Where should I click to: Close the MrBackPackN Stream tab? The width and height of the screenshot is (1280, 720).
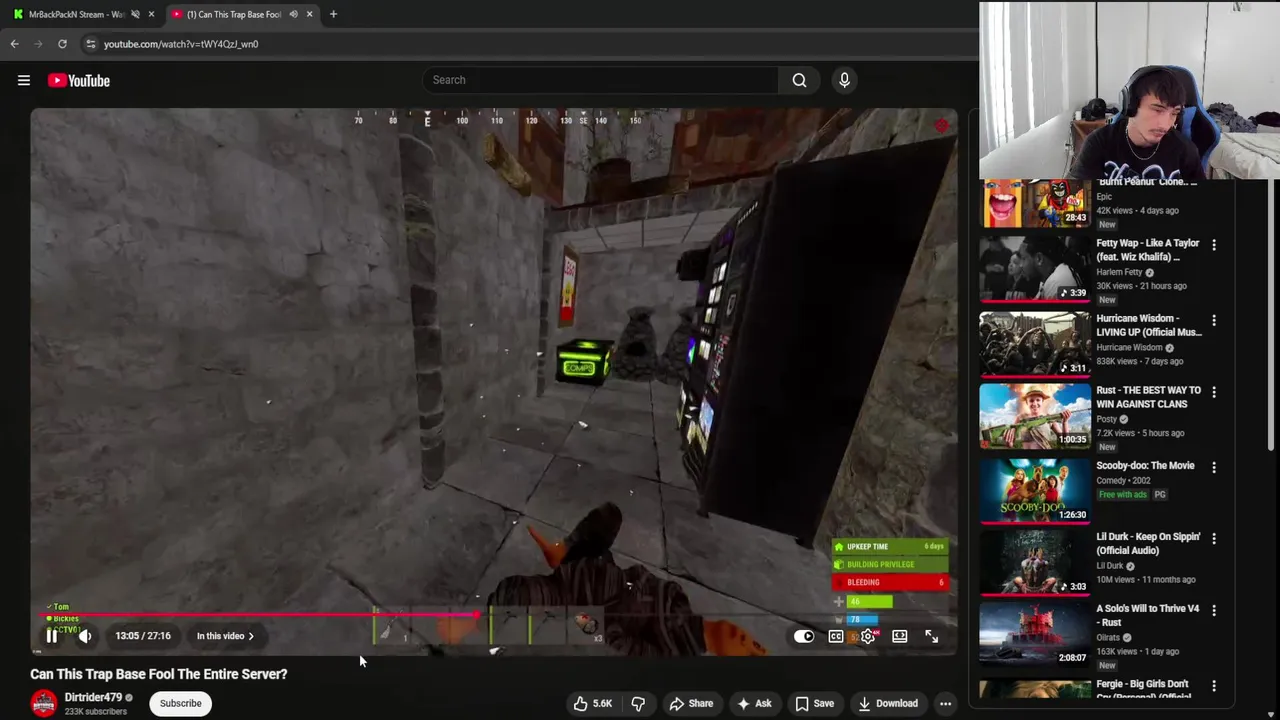(x=151, y=14)
